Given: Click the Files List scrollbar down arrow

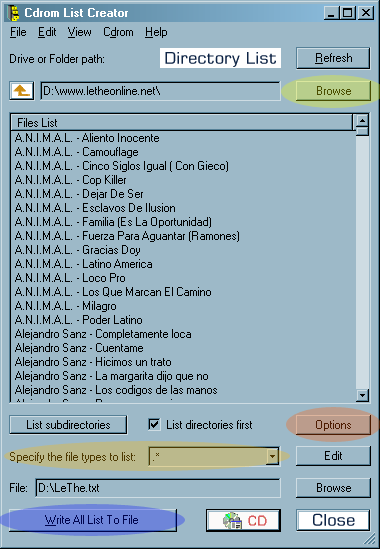Looking at the screenshot, I should point(362,395).
